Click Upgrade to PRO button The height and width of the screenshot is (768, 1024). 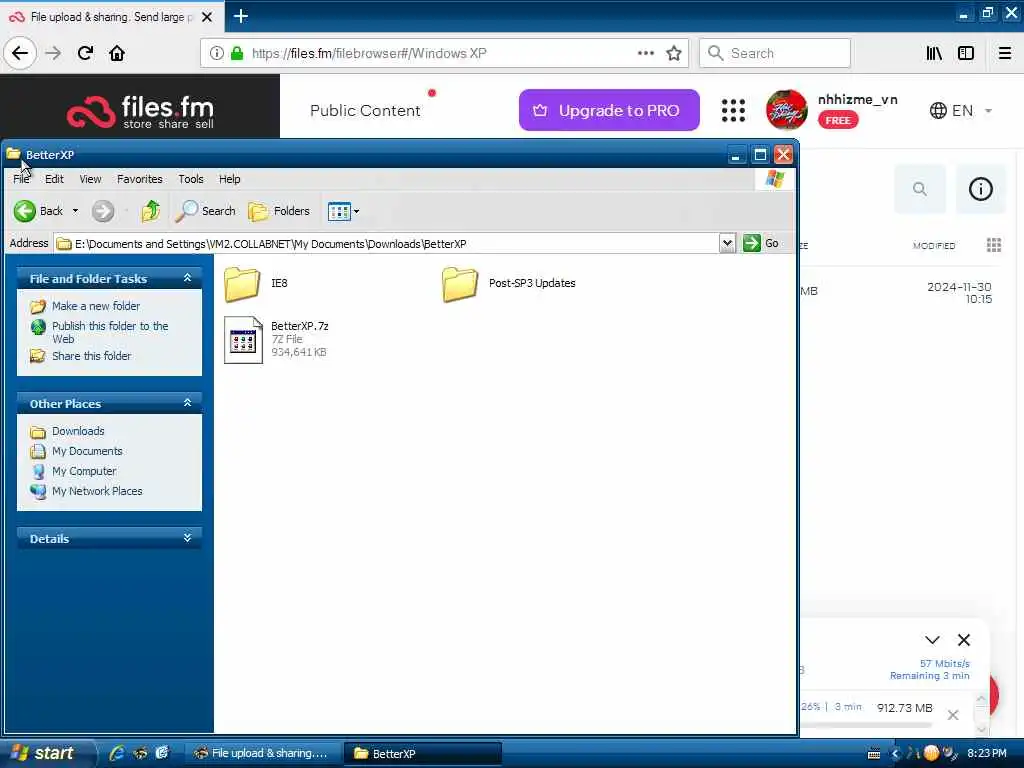(609, 110)
